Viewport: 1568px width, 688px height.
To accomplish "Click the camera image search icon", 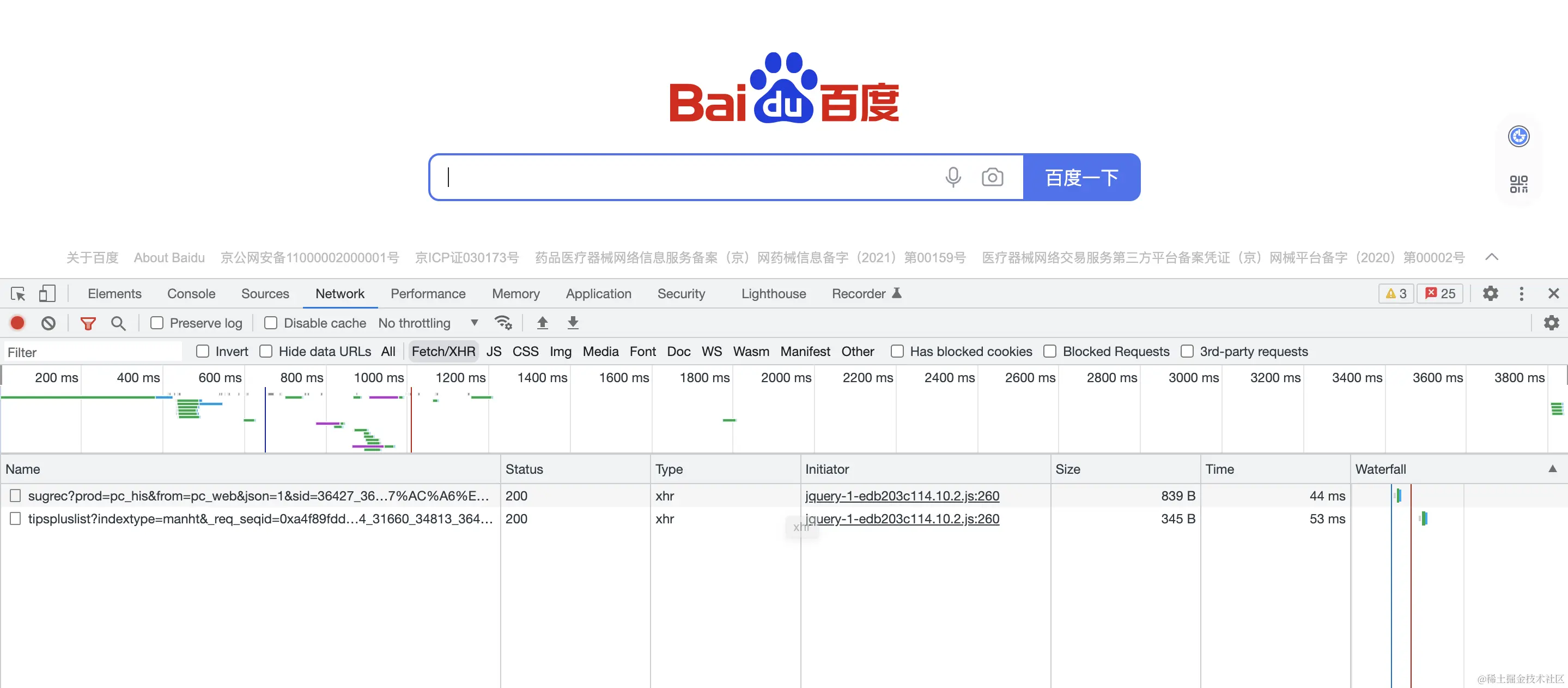I will click(x=992, y=177).
